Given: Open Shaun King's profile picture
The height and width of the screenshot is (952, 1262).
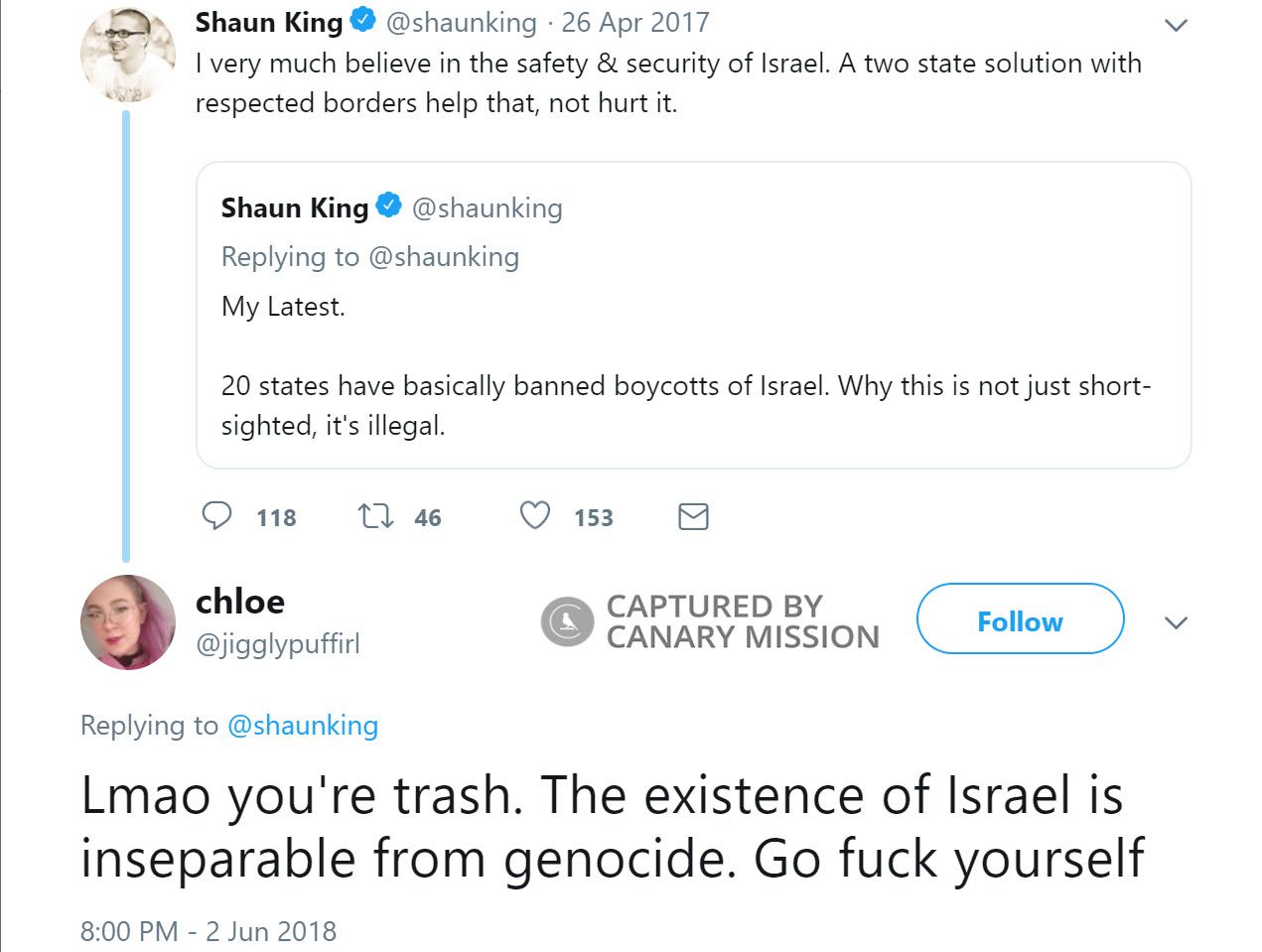Looking at the screenshot, I should 127,55.
